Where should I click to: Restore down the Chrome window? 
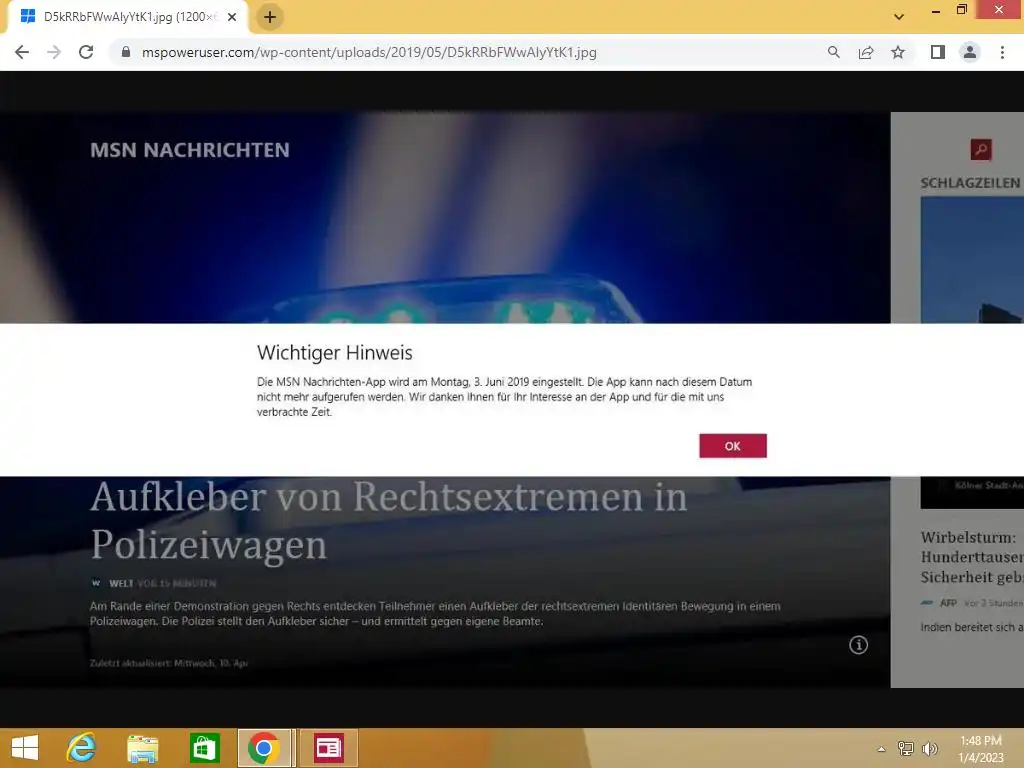961,10
